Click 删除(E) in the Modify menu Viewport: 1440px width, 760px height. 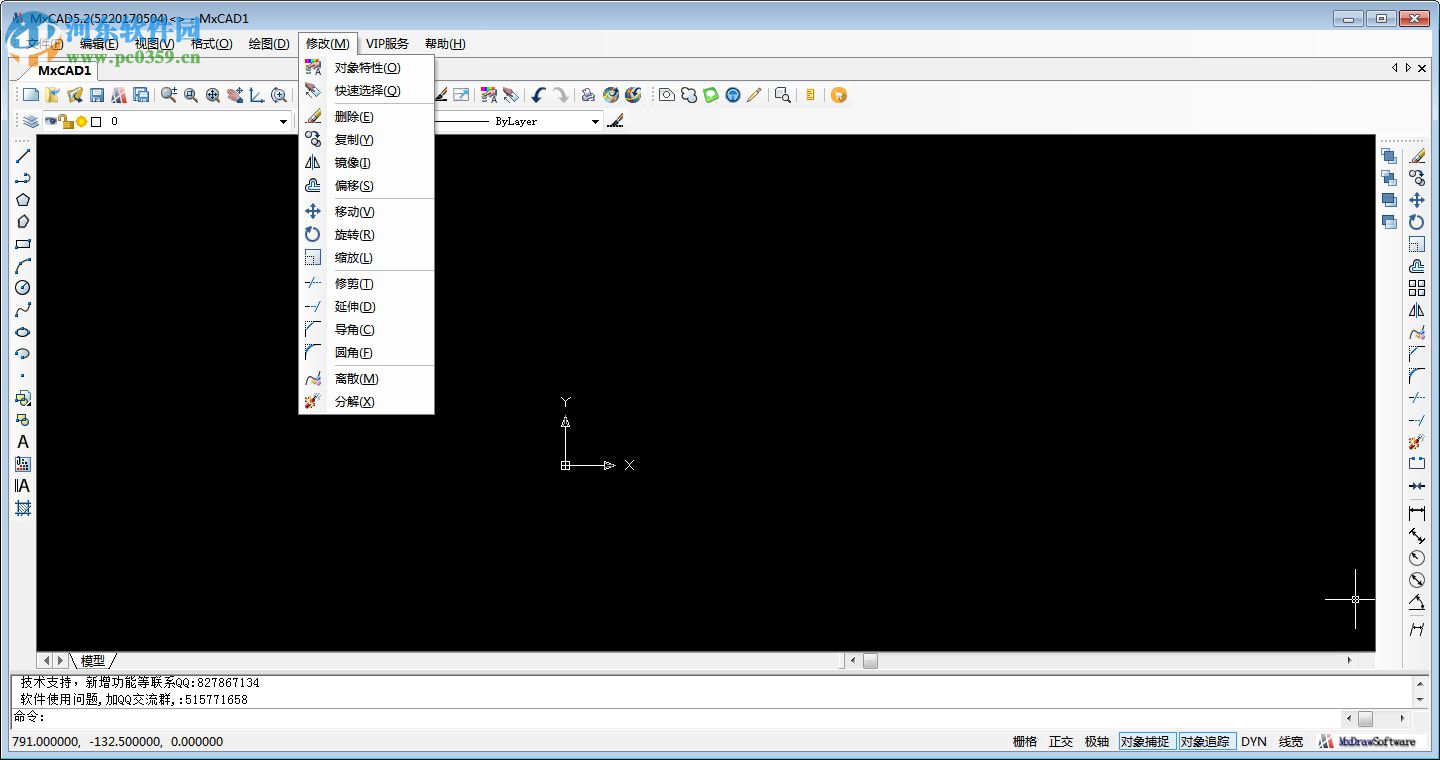point(366,117)
